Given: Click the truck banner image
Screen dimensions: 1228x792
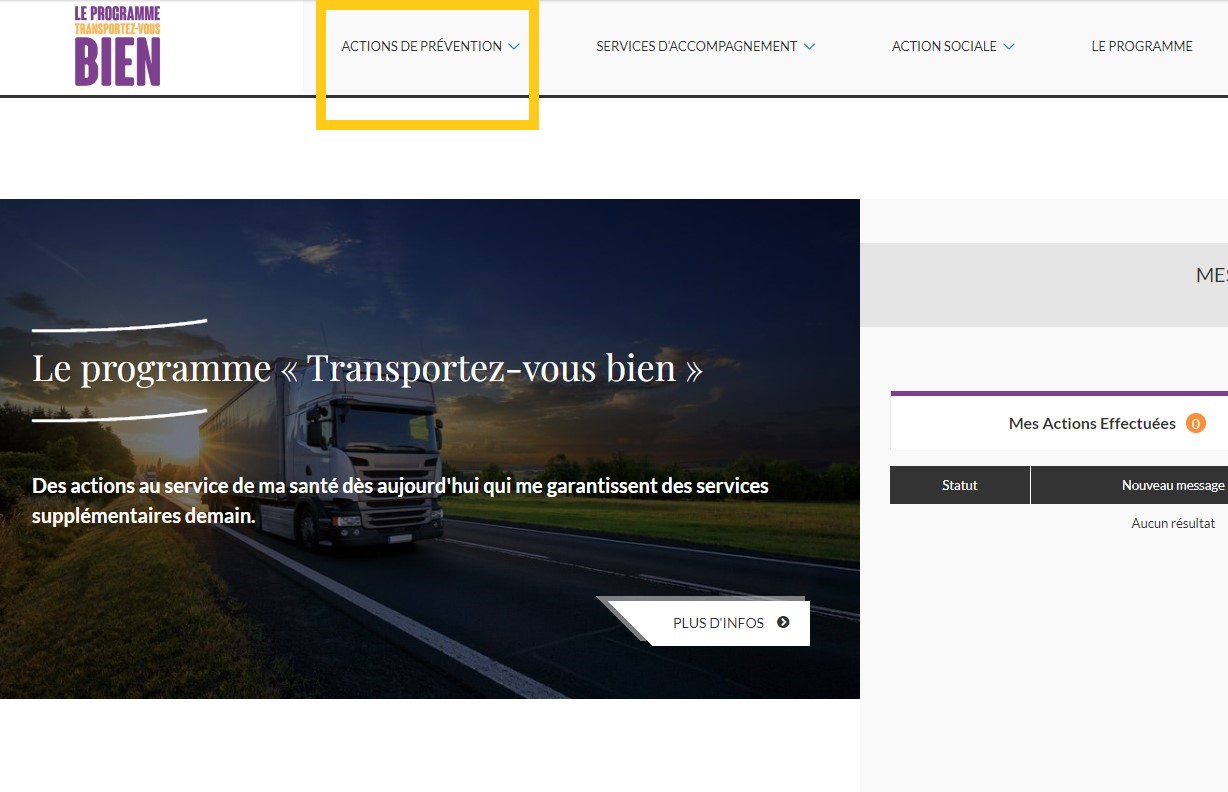Looking at the screenshot, I should (430, 449).
